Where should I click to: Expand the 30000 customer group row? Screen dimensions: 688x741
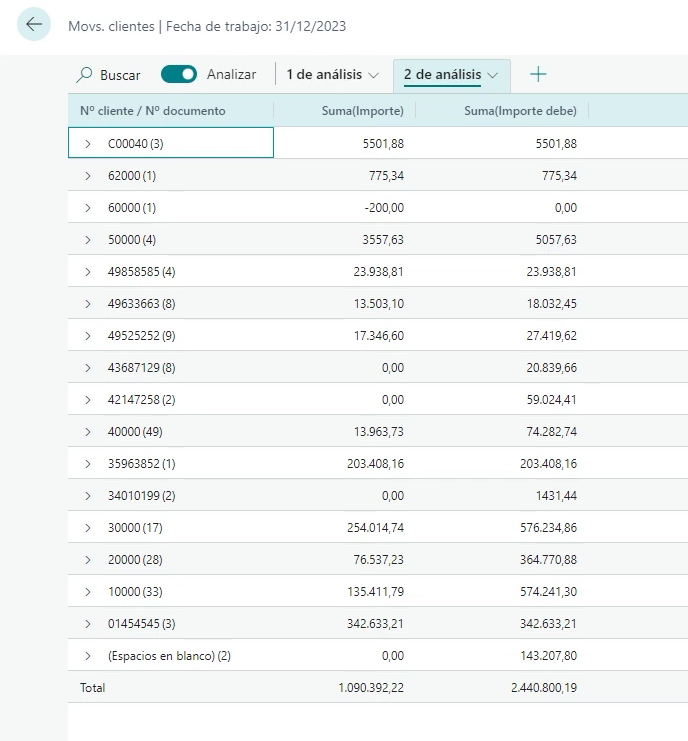(88, 528)
